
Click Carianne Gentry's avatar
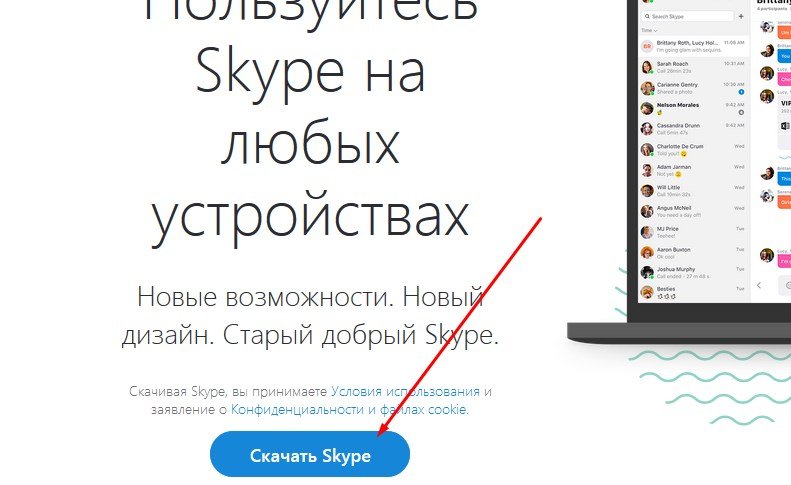point(647,88)
